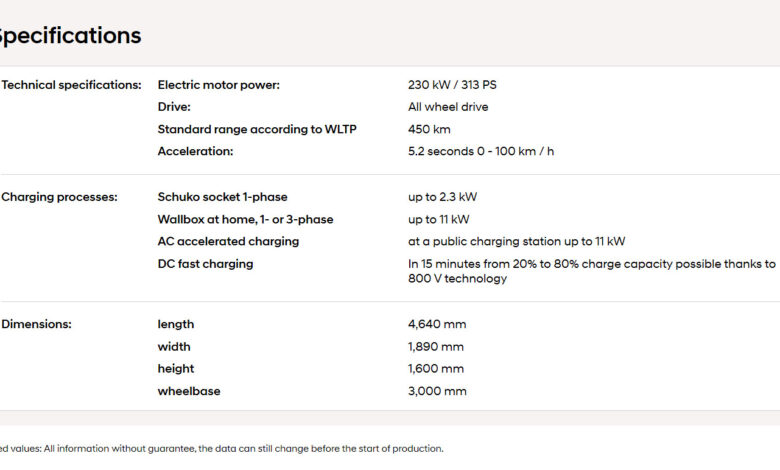Click the AC accelerated charging label

tap(228, 241)
